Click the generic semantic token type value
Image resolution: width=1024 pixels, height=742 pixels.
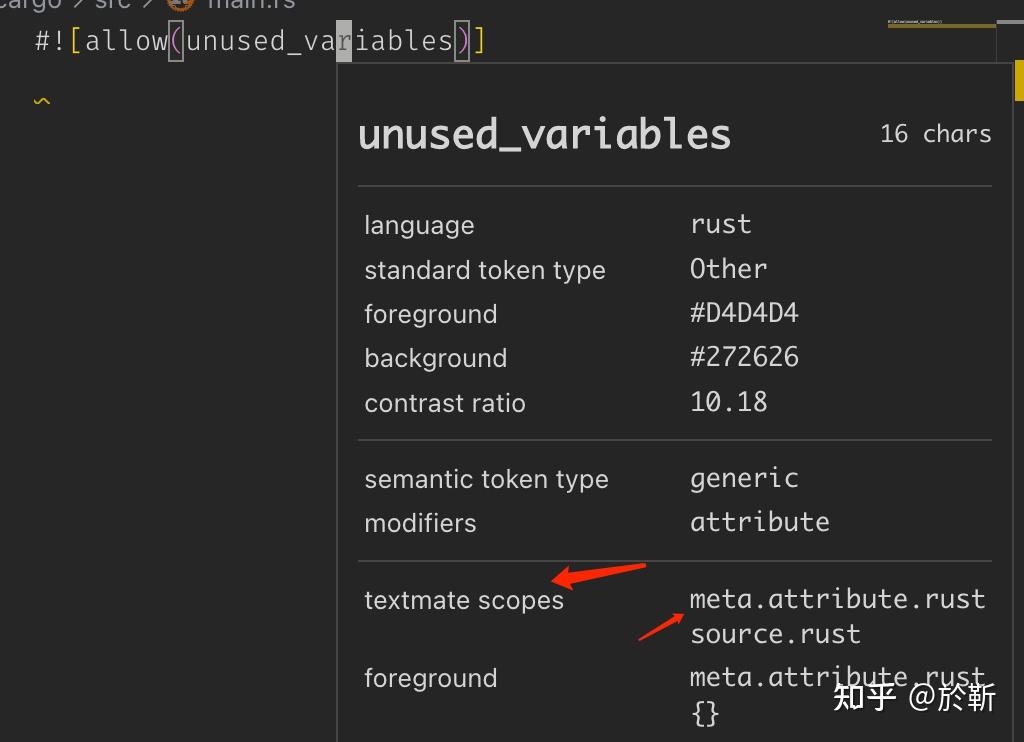[x=743, y=478]
